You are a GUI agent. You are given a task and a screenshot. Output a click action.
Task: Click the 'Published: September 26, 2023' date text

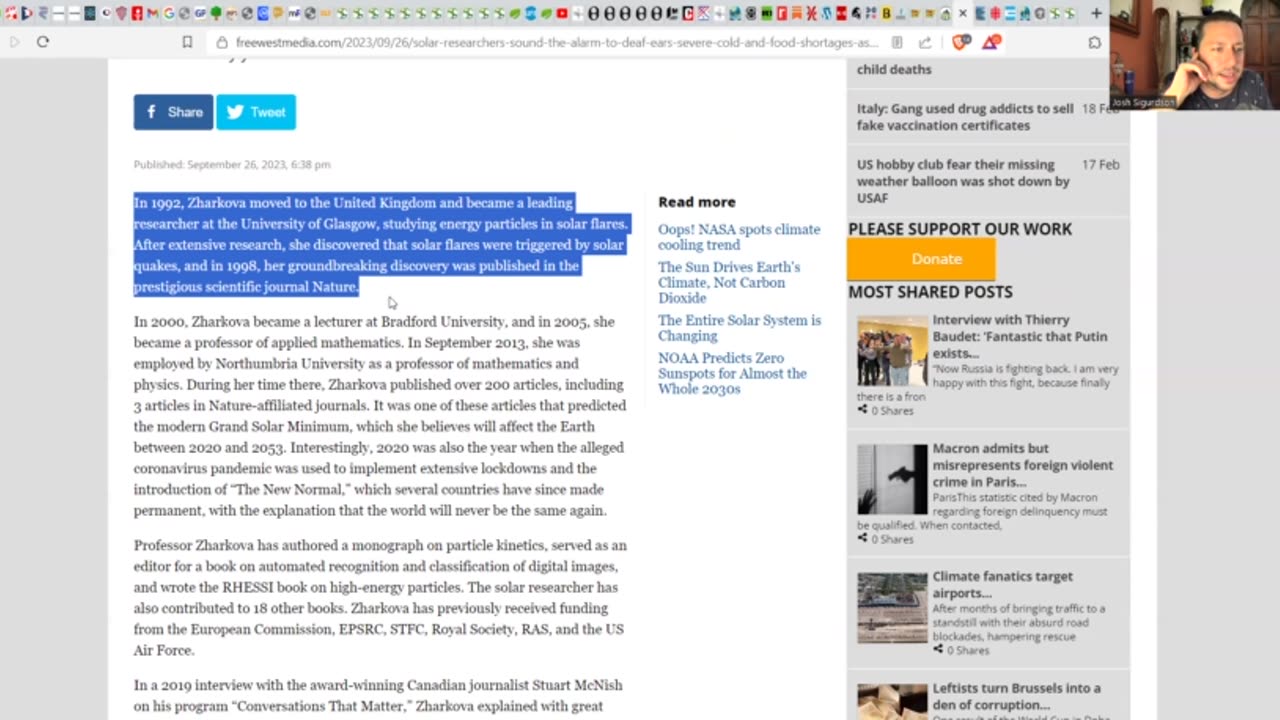click(232, 164)
